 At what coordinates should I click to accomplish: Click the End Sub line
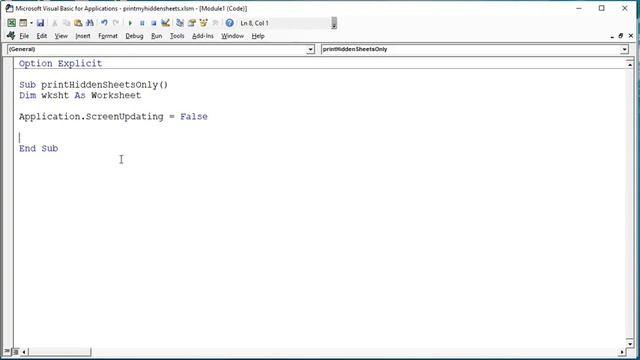[x=38, y=149]
